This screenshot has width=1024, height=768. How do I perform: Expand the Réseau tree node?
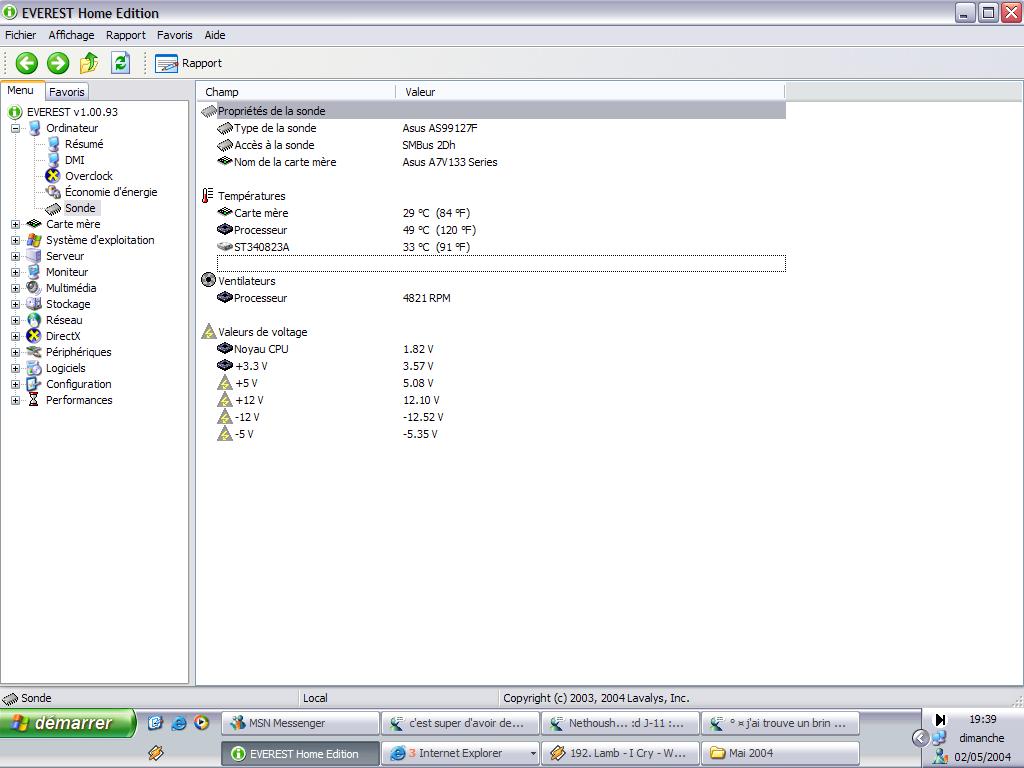point(15,321)
